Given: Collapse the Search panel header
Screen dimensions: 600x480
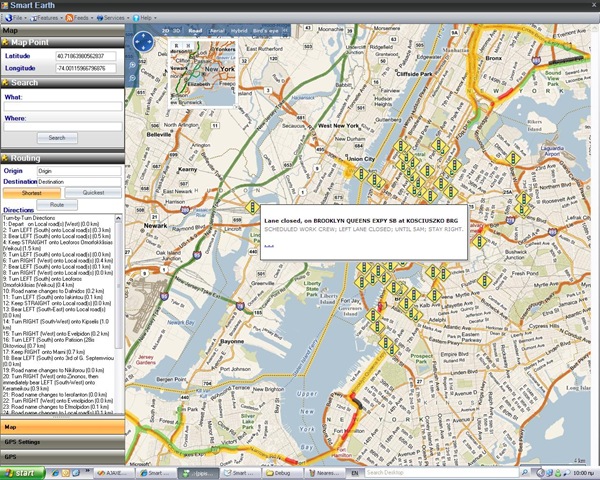Looking at the screenshot, I should [x=62, y=83].
